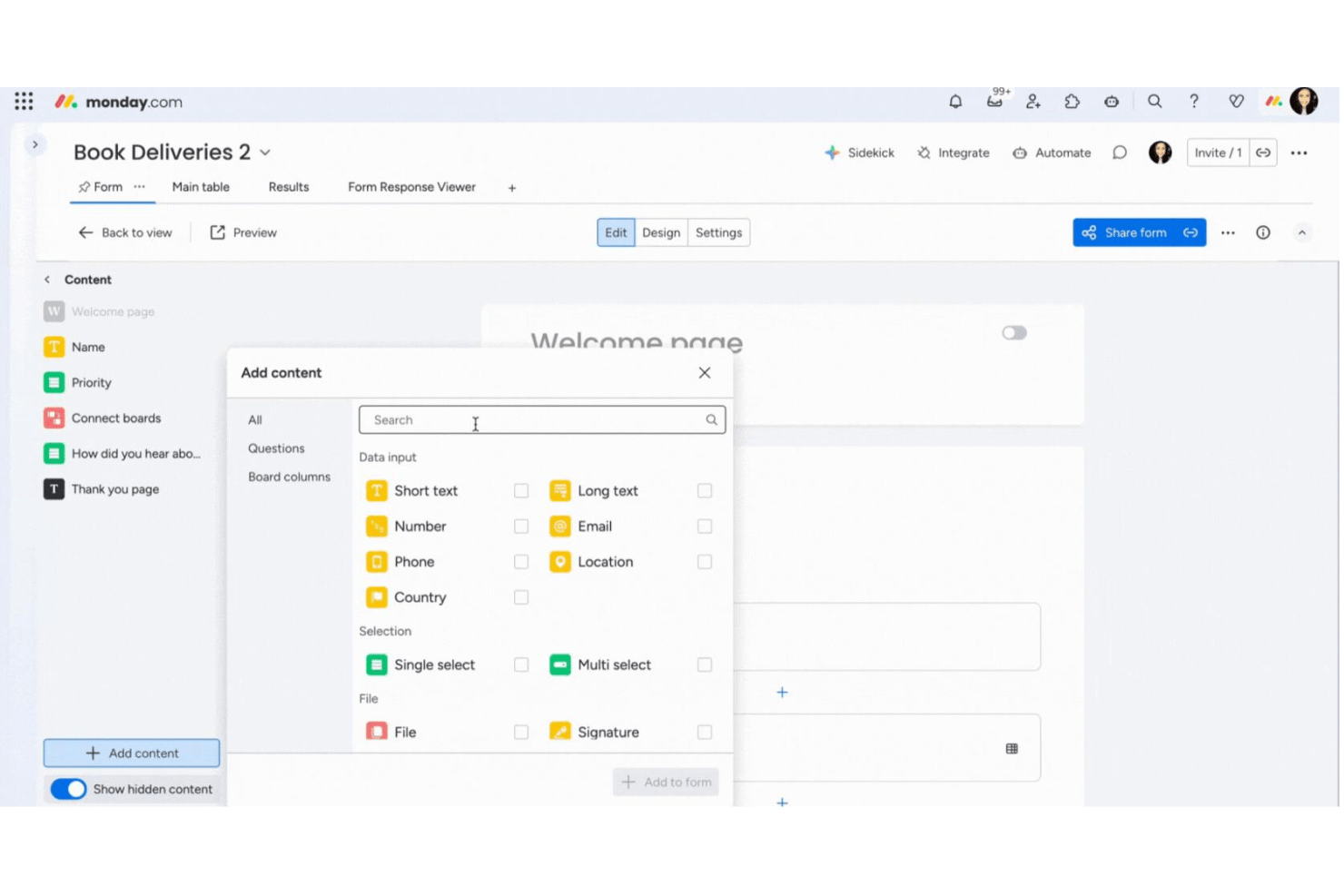Expand the collapsed left sidebar arrow
The image size is (1344, 896).
pos(35,144)
